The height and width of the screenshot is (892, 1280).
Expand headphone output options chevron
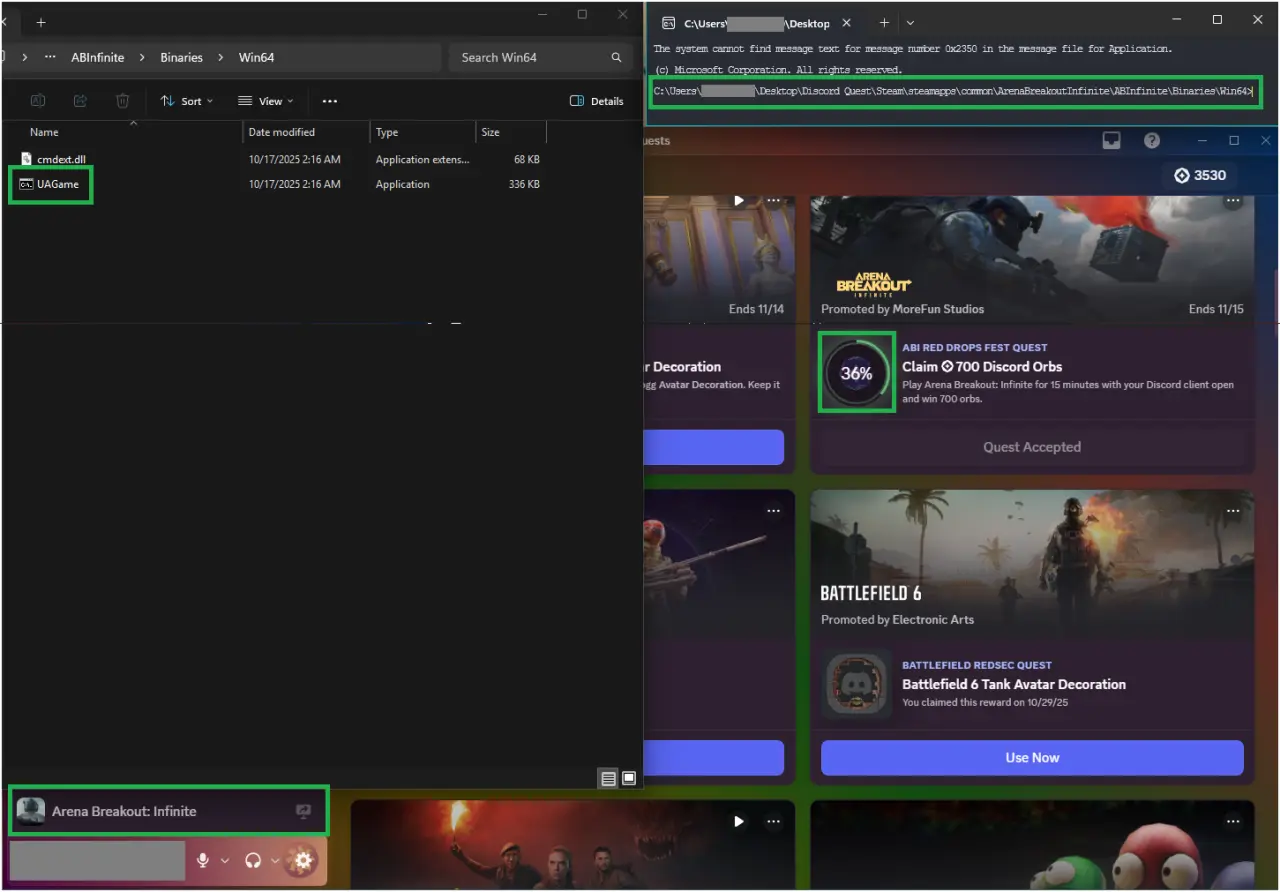click(x=275, y=860)
